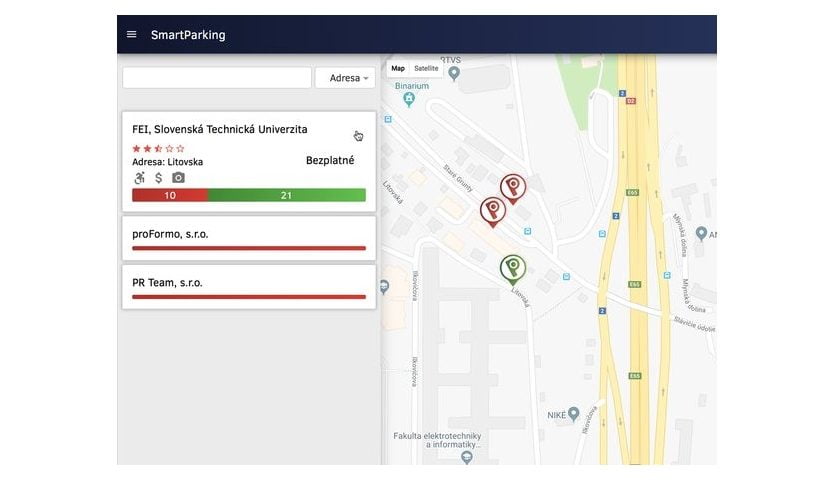
Task: Click the red occupied segment showing 10
Action: [170, 195]
